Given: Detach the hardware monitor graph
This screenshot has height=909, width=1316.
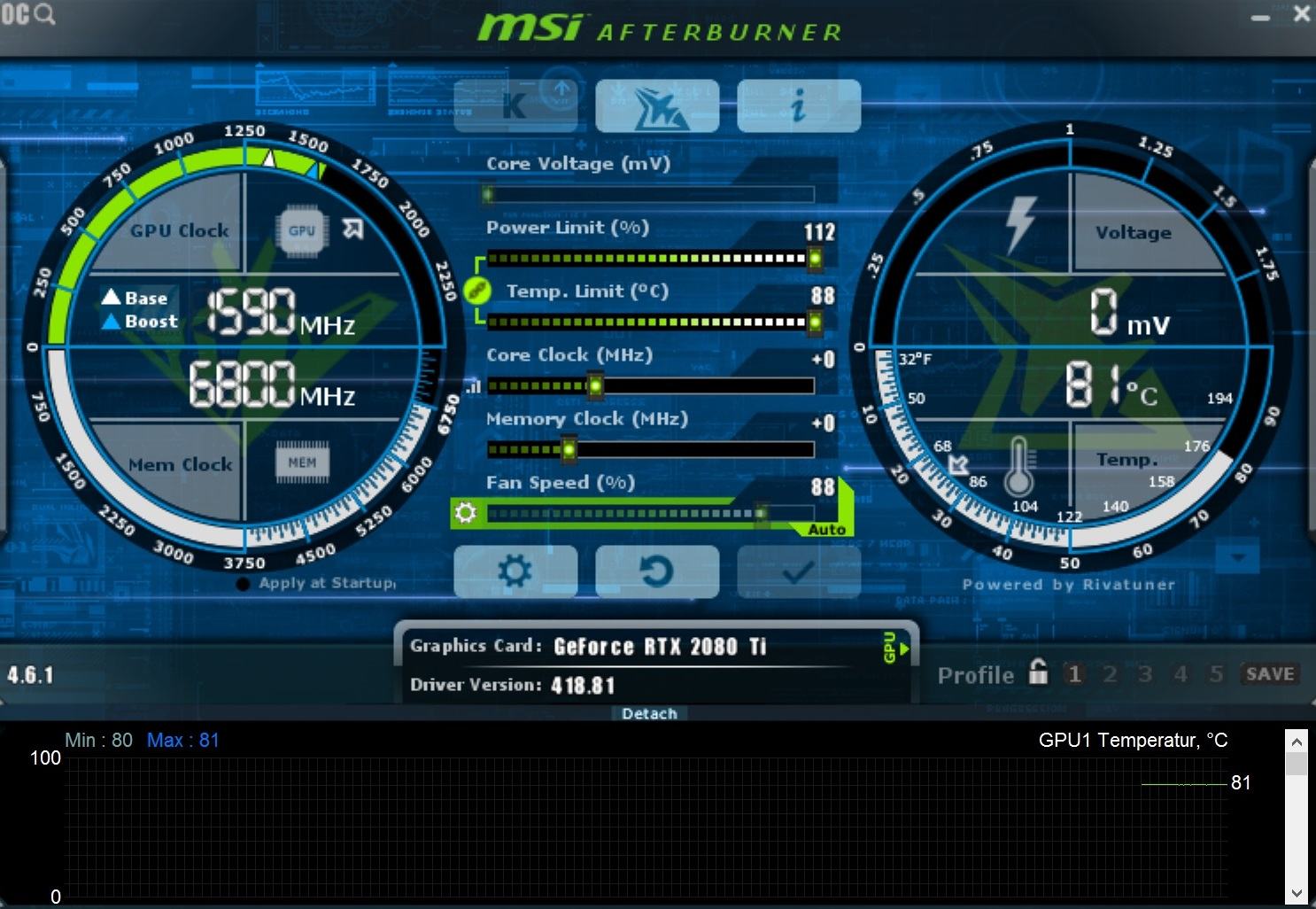Looking at the screenshot, I should click(649, 713).
